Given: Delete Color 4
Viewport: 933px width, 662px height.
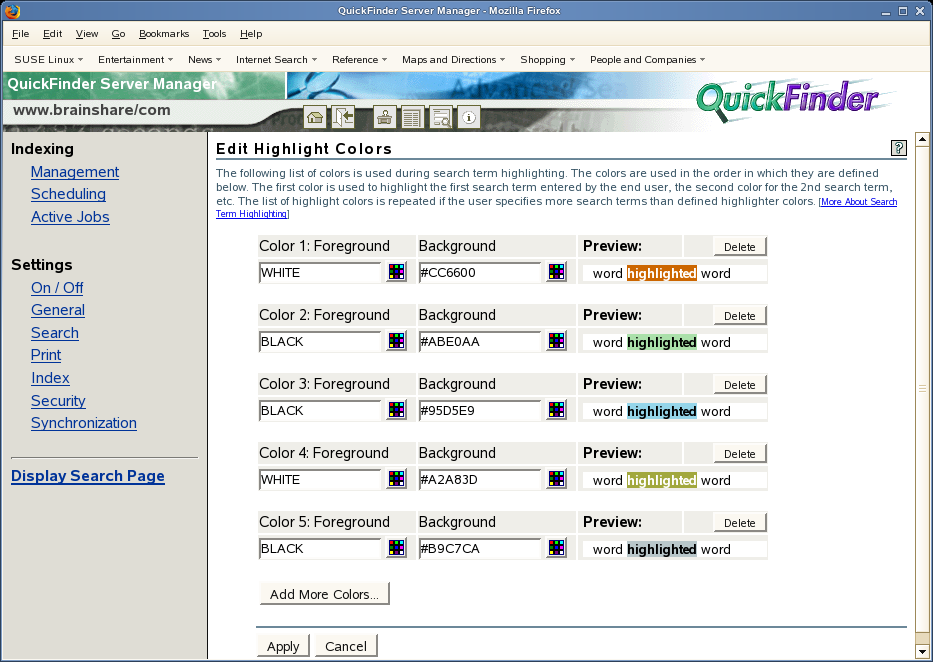Looking at the screenshot, I should tap(740, 454).
